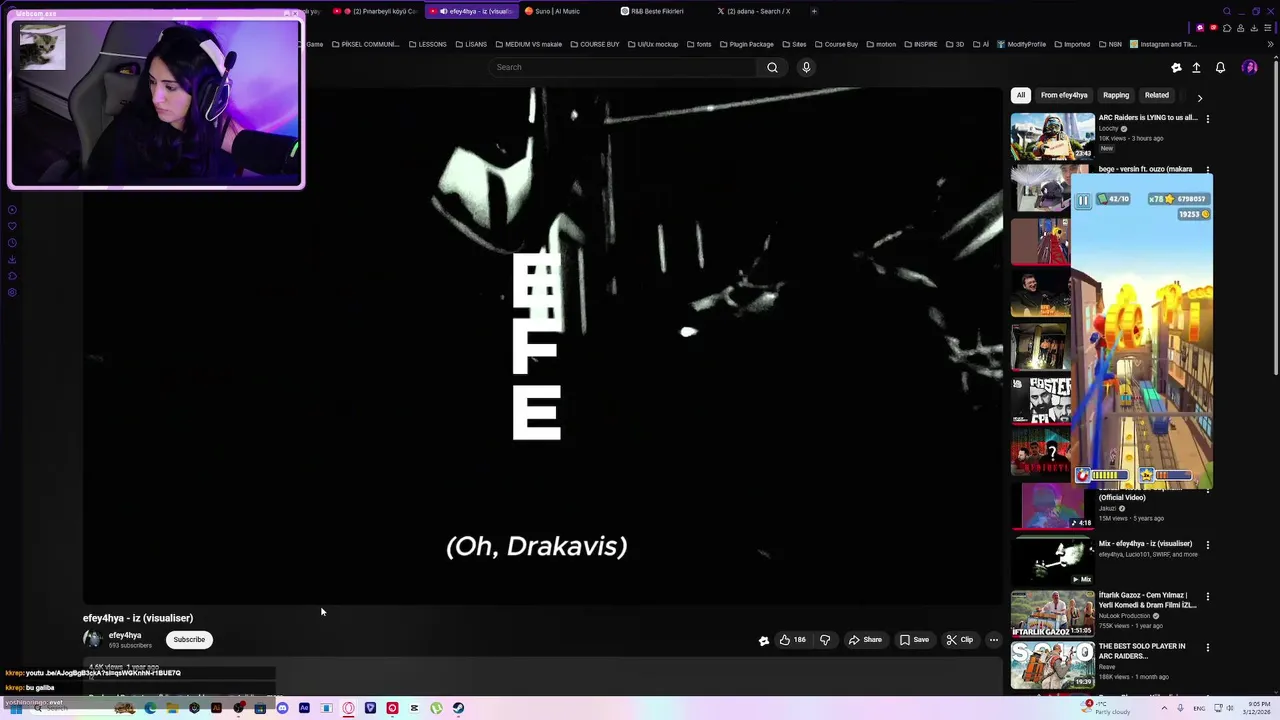The height and width of the screenshot is (720, 1280).
Task: Open options for ARC Raiders is LYING video
Action: point(1207,118)
